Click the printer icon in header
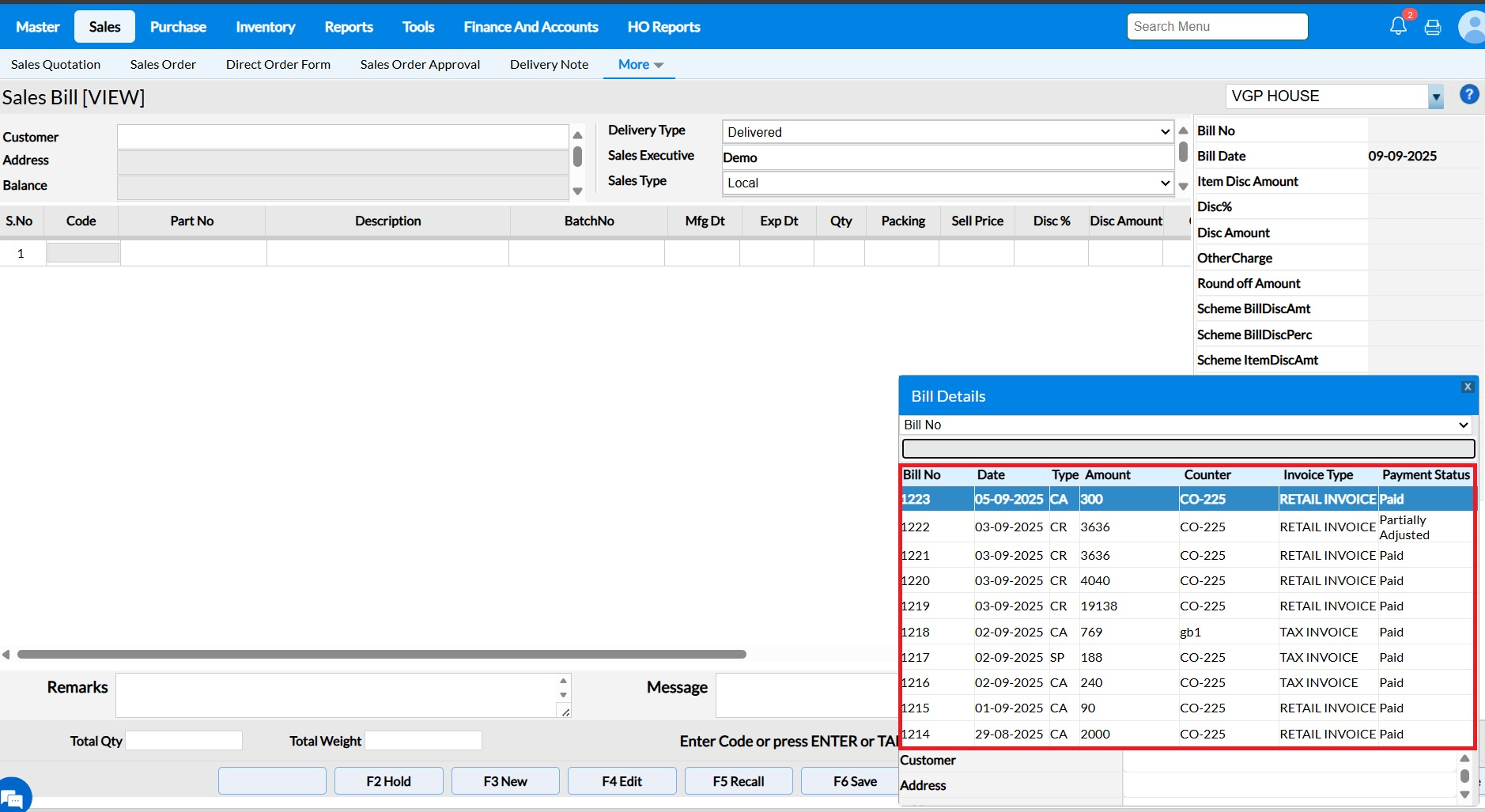The image size is (1485, 812). click(x=1432, y=28)
